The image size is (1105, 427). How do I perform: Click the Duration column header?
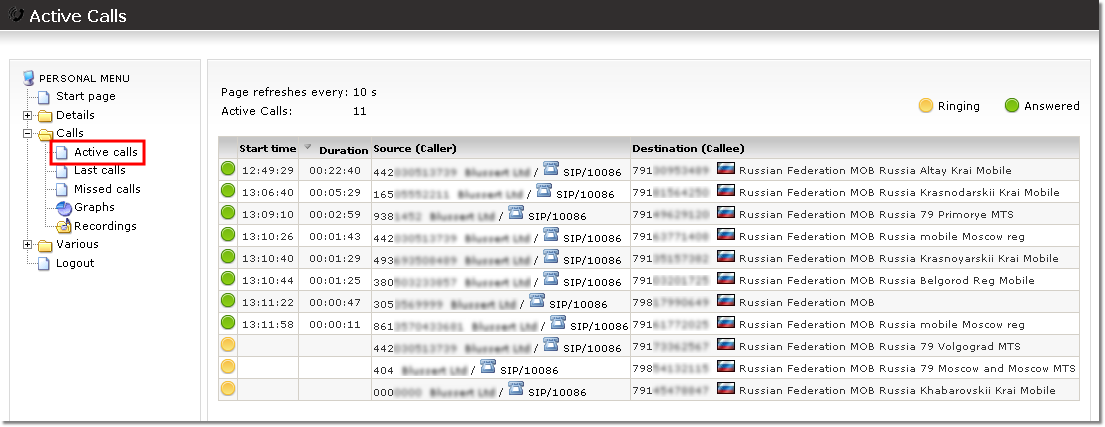click(x=343, y=150)
